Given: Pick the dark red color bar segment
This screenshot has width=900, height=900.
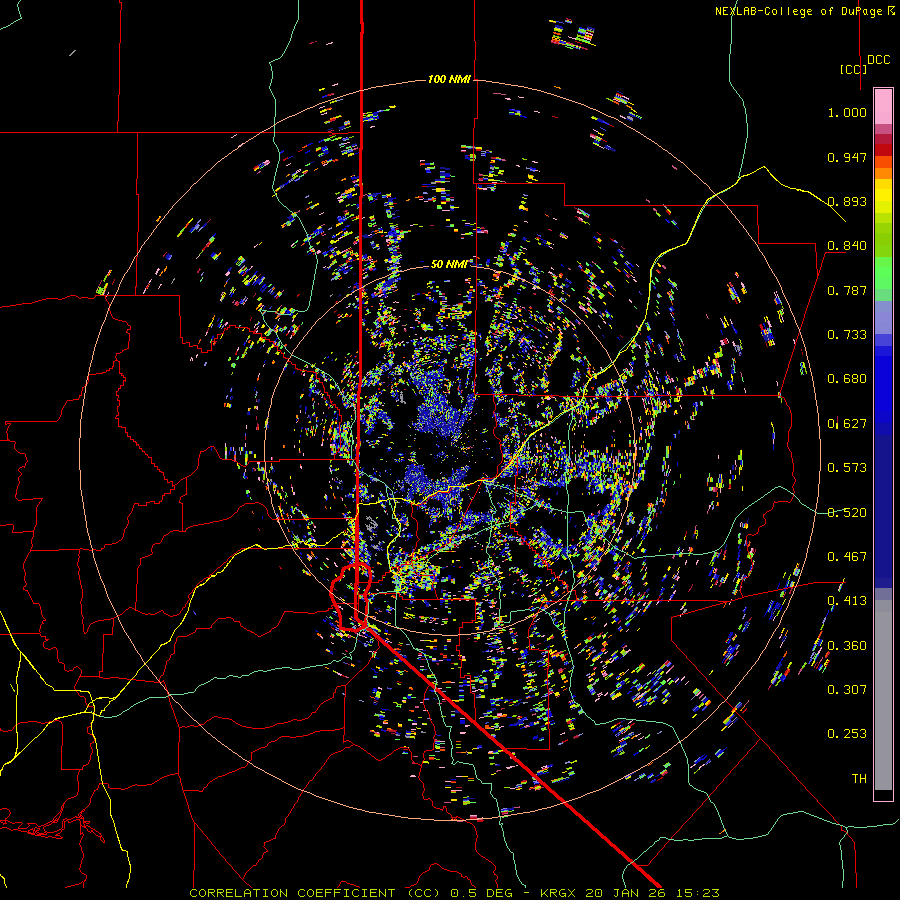Looking at the screenshot, I should pos(883,150).
